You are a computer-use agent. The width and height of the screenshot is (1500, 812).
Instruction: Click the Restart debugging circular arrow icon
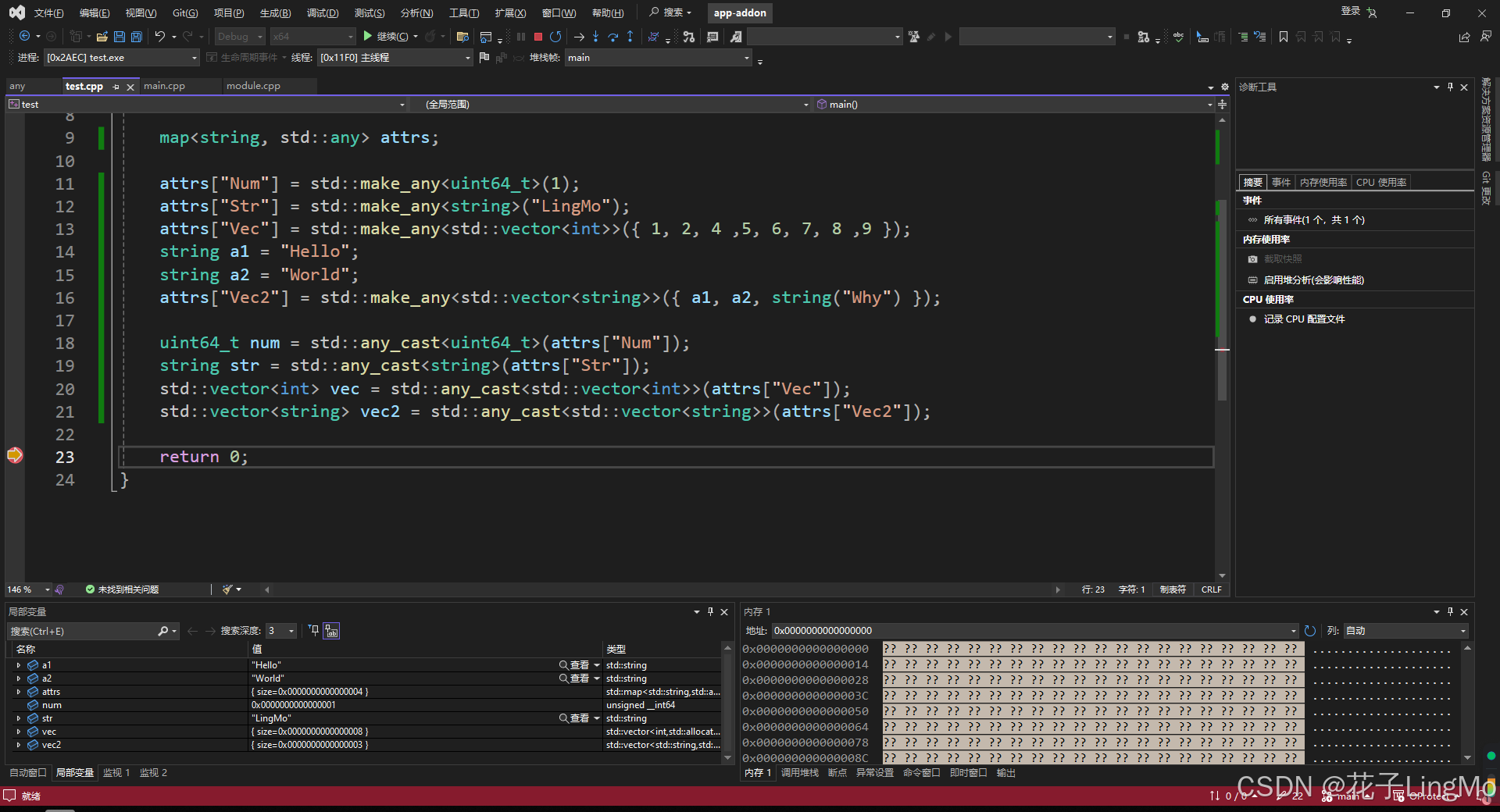pyautogui.click(x=555, y=37)
